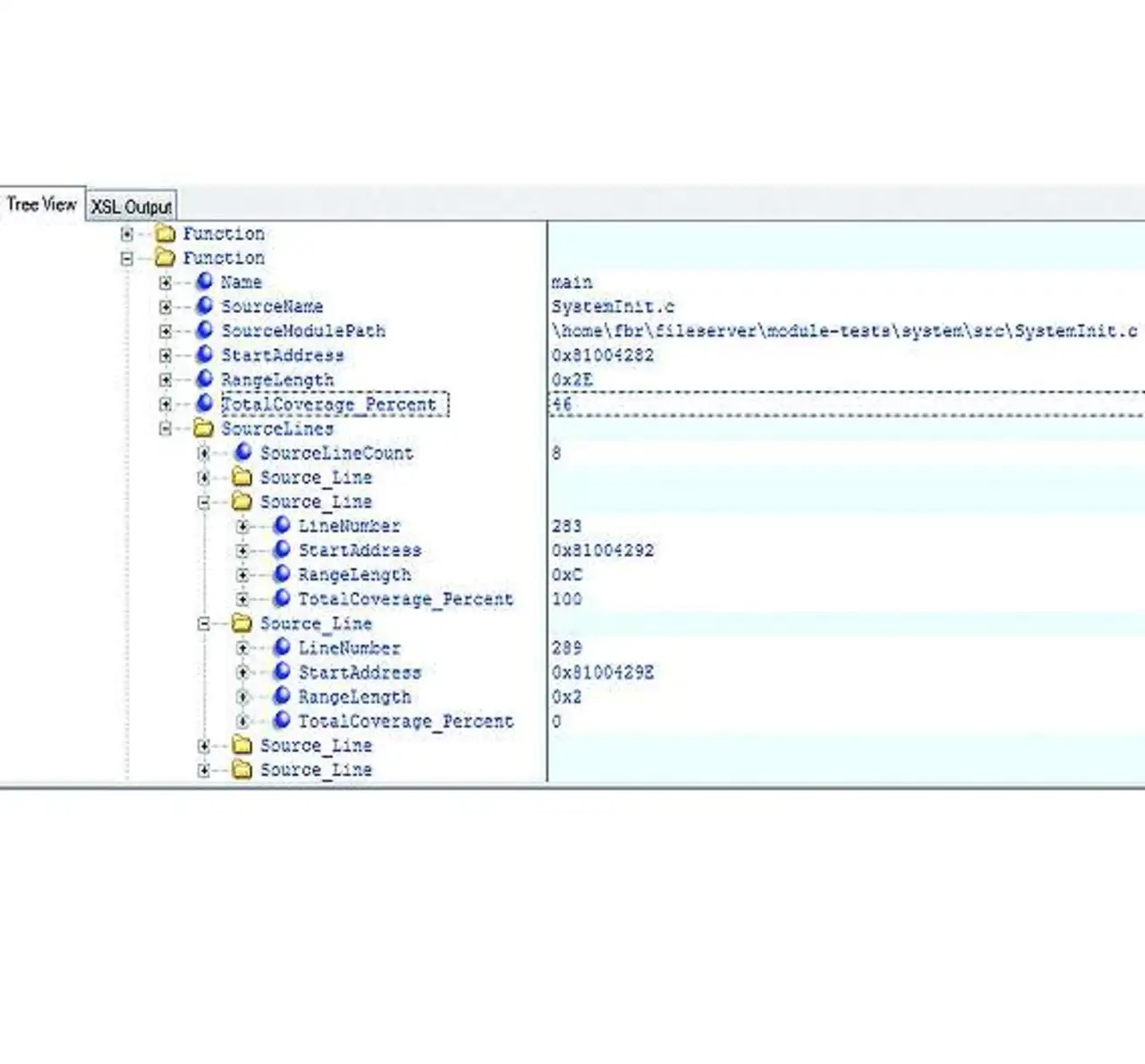Switch to the XSL Output tab

click(131, 207)
